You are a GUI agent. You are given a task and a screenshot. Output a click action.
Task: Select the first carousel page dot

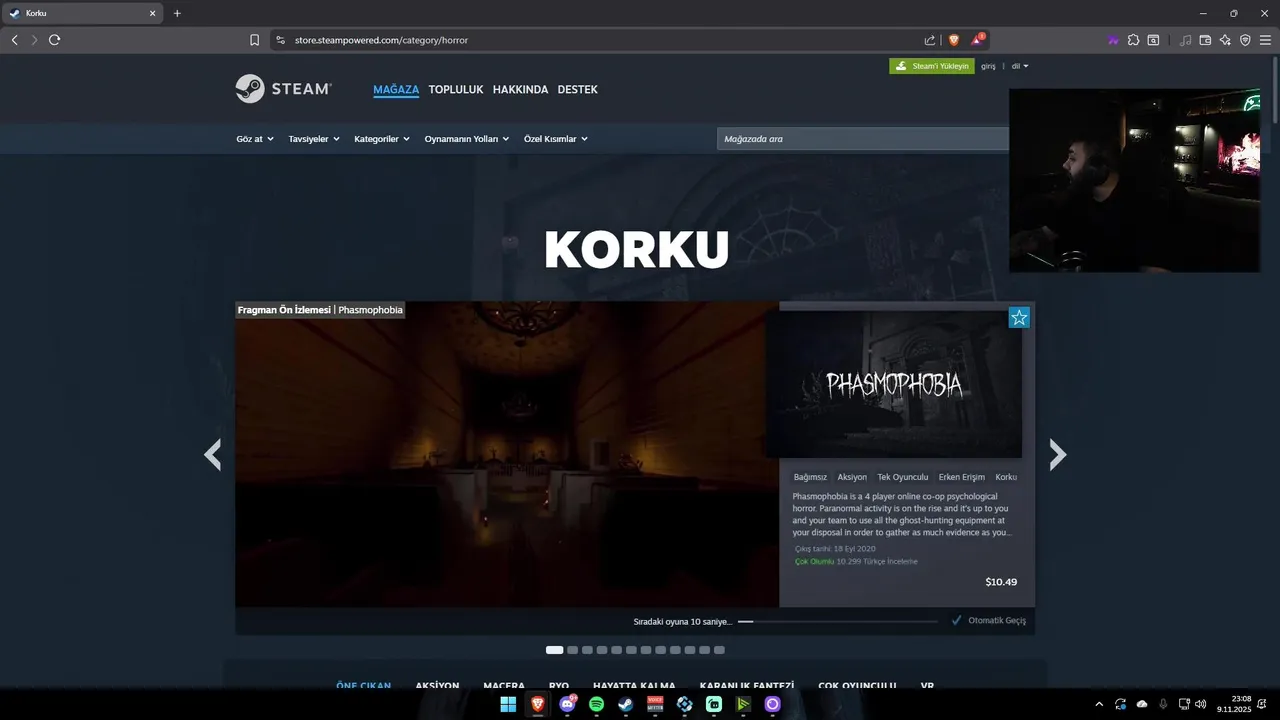(x=554, y=650)
